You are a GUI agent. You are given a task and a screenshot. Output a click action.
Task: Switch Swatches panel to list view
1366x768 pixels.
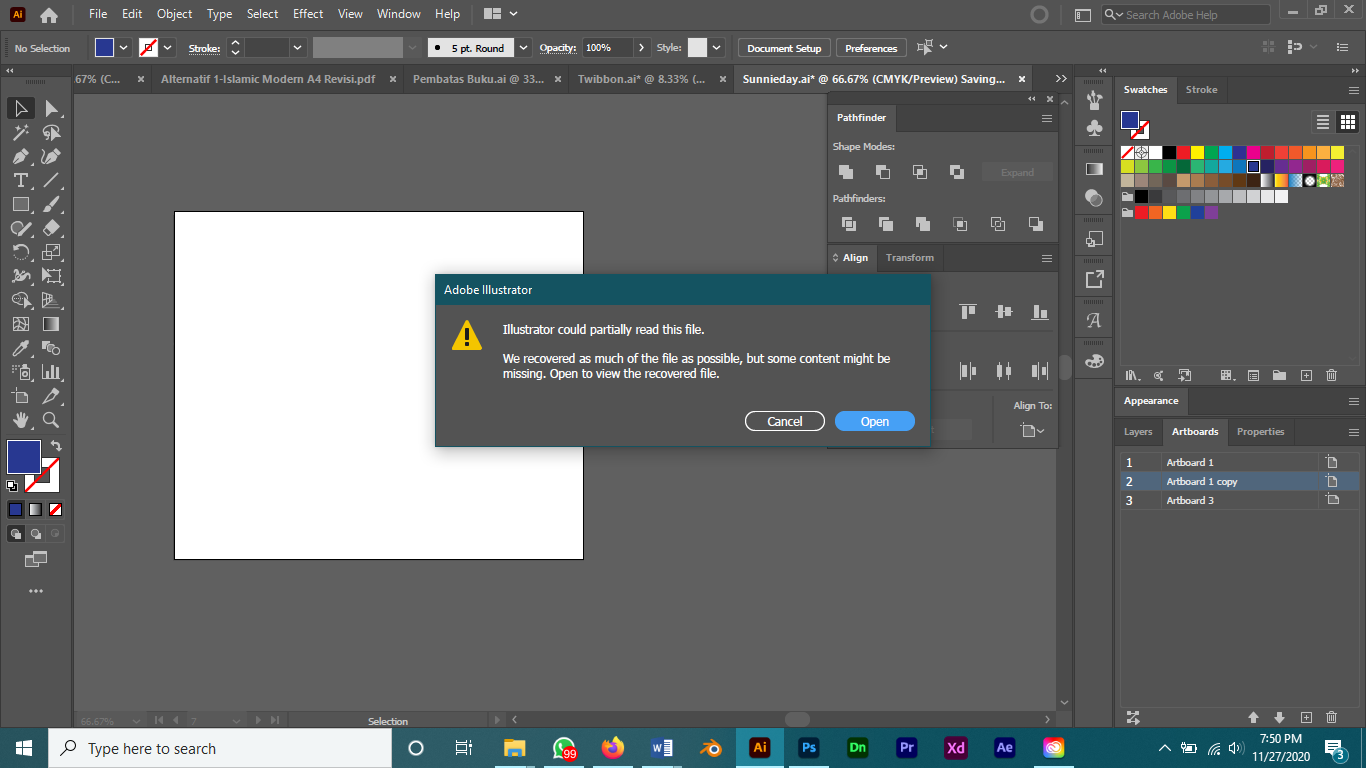(1323, 122)
